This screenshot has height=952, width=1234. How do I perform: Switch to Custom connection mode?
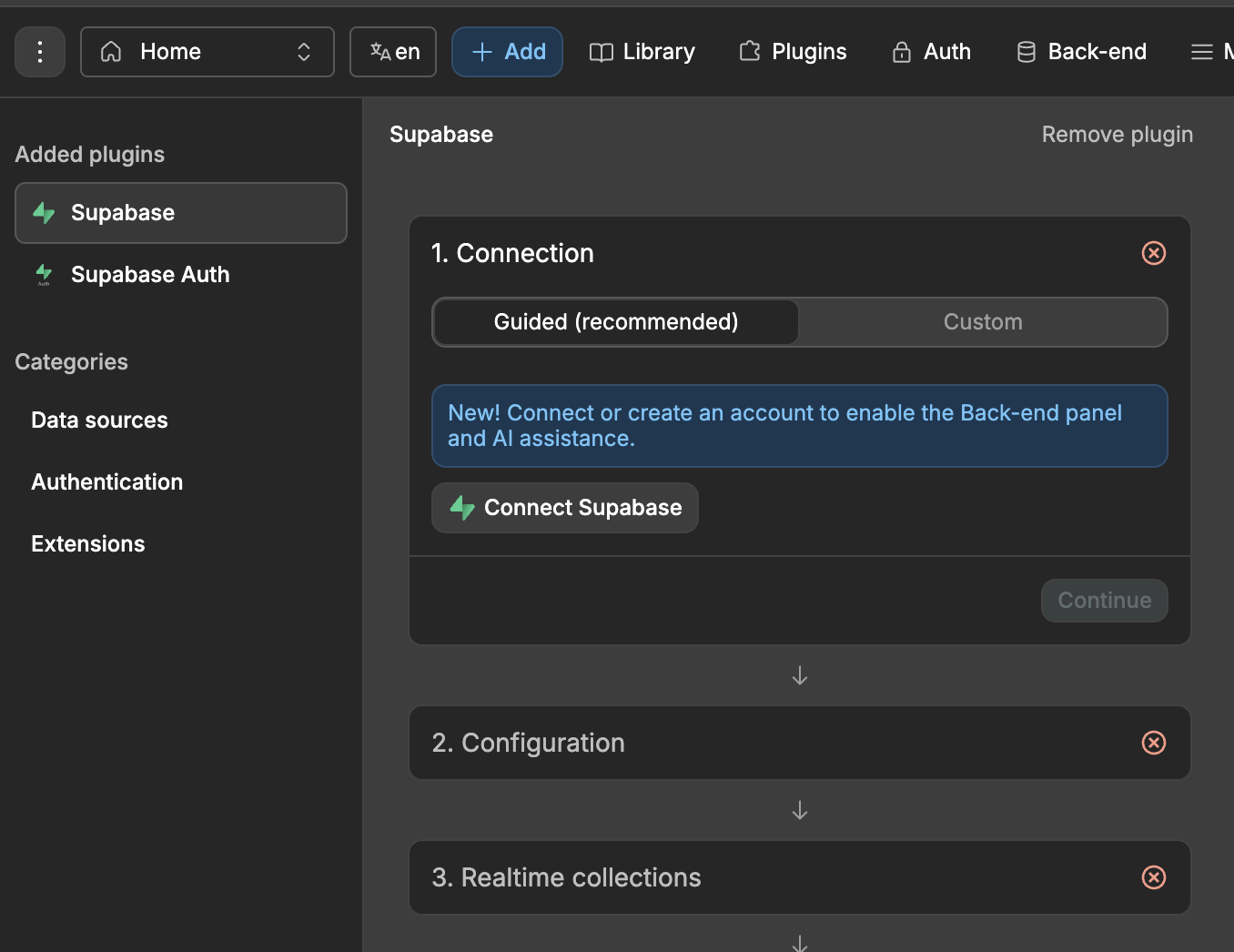pos(983,322)
